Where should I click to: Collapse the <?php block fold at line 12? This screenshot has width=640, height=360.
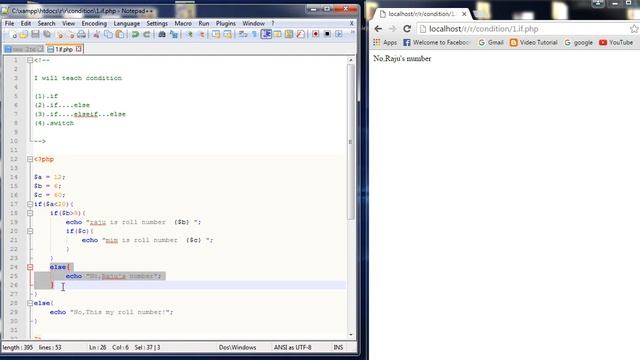coord(30,159)
